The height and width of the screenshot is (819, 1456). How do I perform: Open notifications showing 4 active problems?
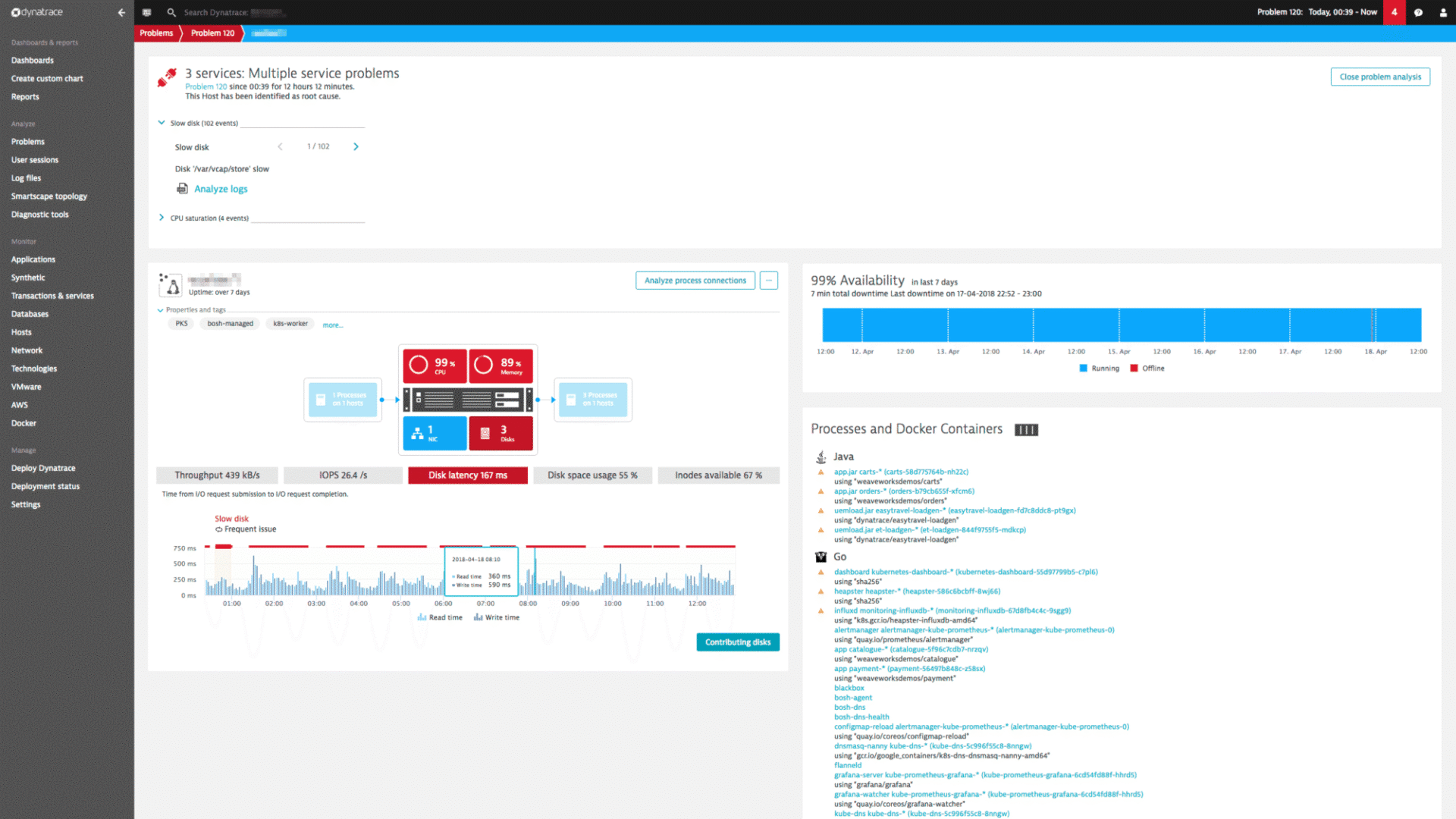(x=1394, y=12)
